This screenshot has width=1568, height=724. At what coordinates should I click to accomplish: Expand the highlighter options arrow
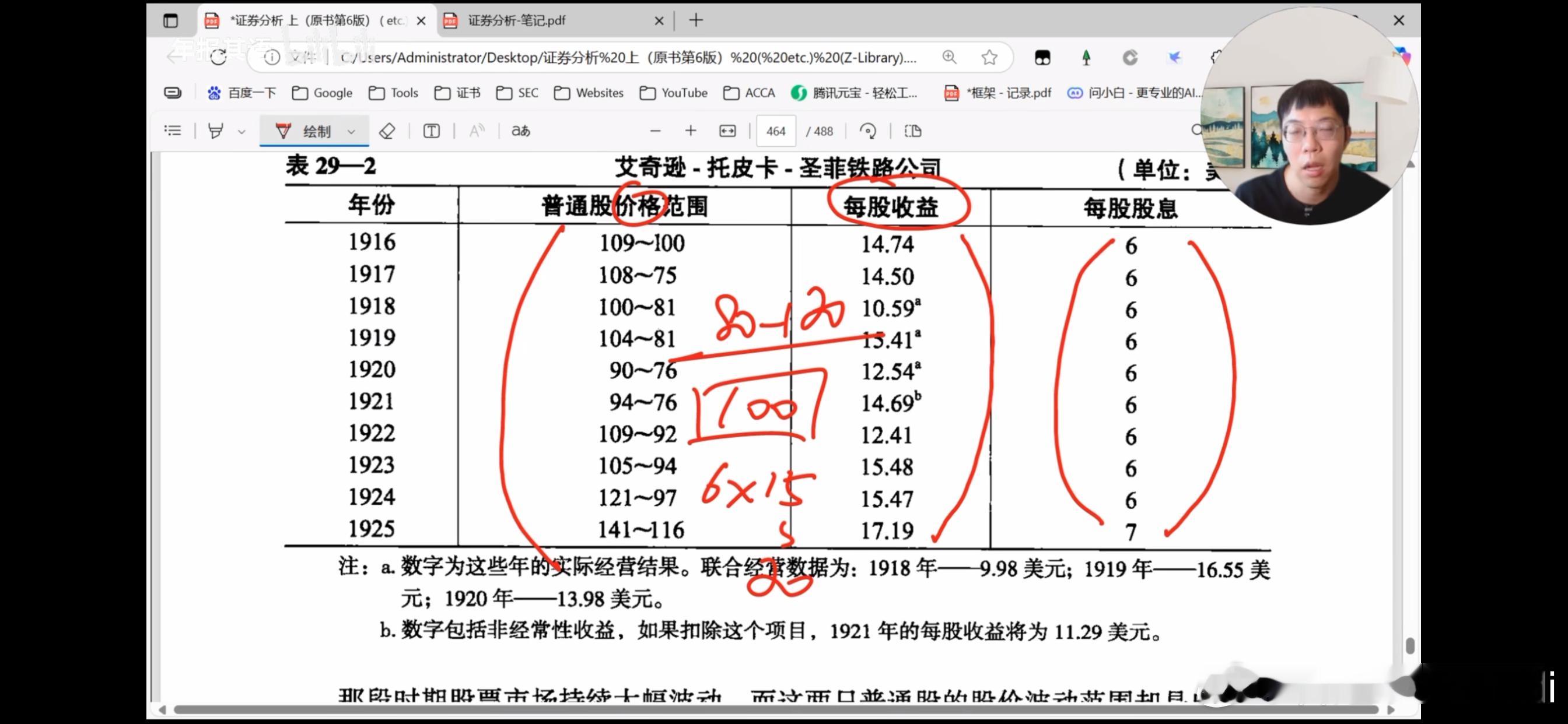point(242,131)
